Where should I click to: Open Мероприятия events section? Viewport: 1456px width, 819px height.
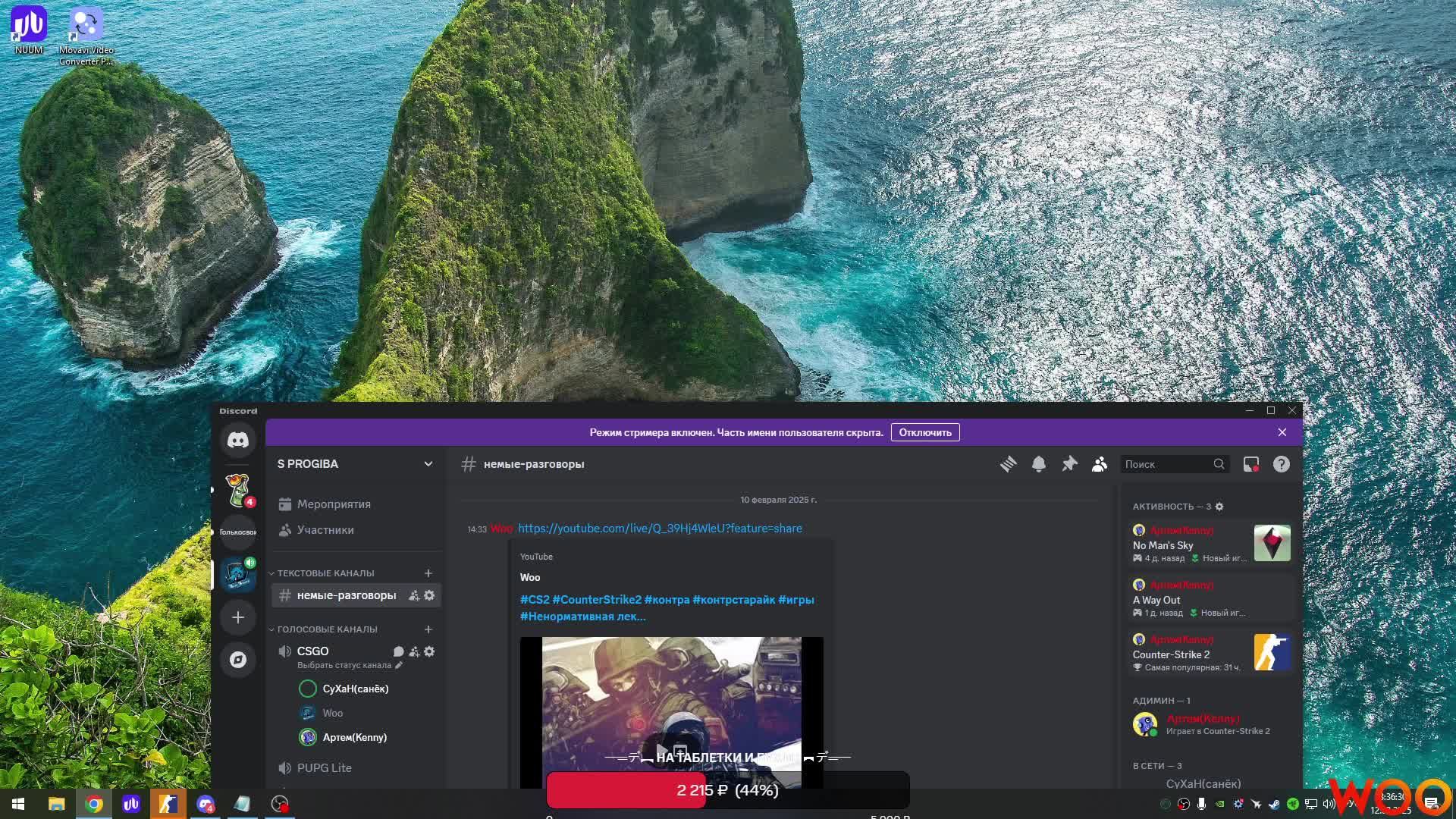[x=356, y=504]
